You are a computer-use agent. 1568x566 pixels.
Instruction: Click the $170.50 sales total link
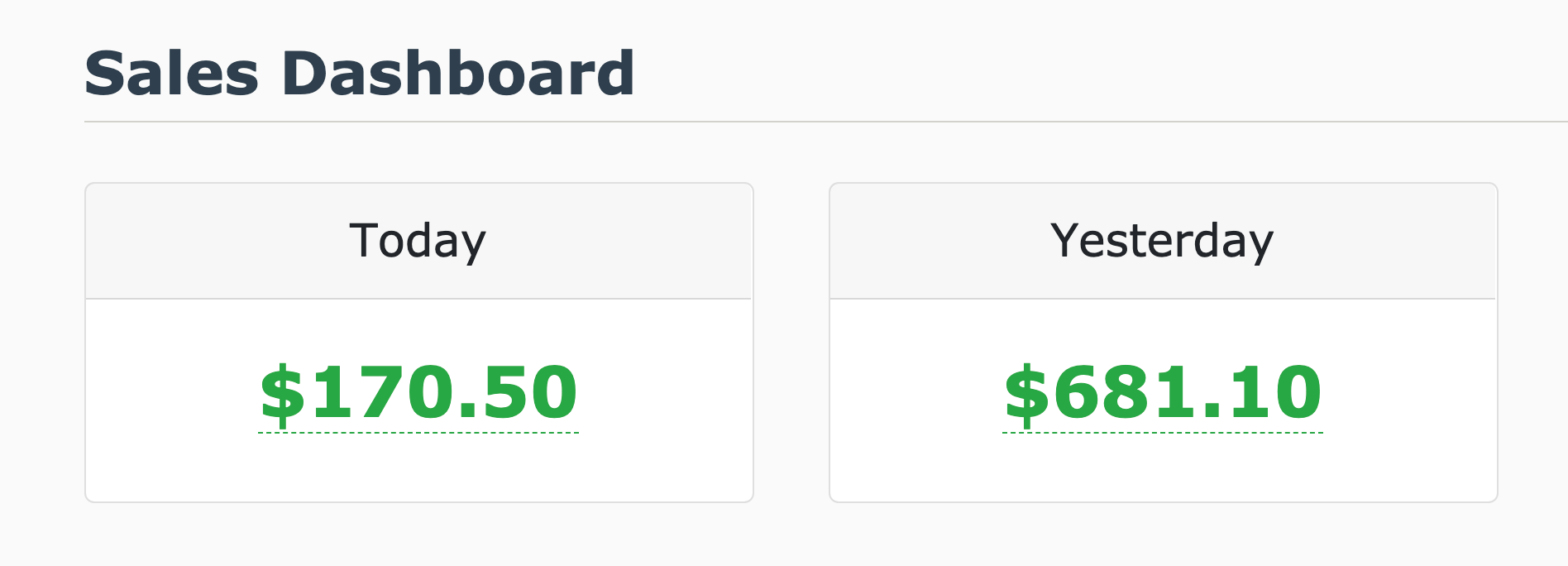click(x=418, y=392)
